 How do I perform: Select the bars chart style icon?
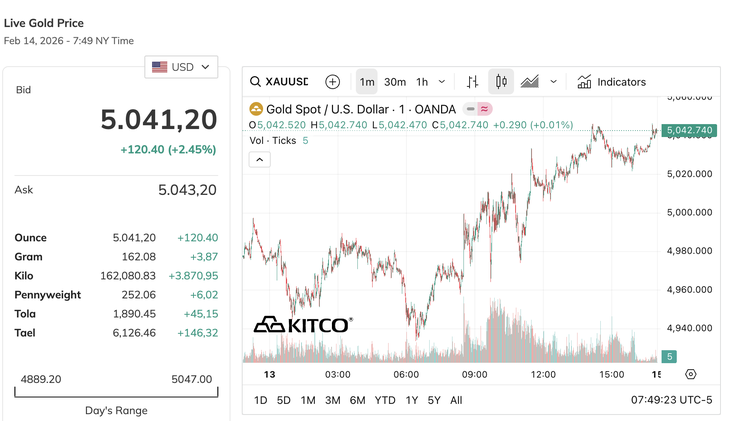pyautogui.click(x=473, y=82)
